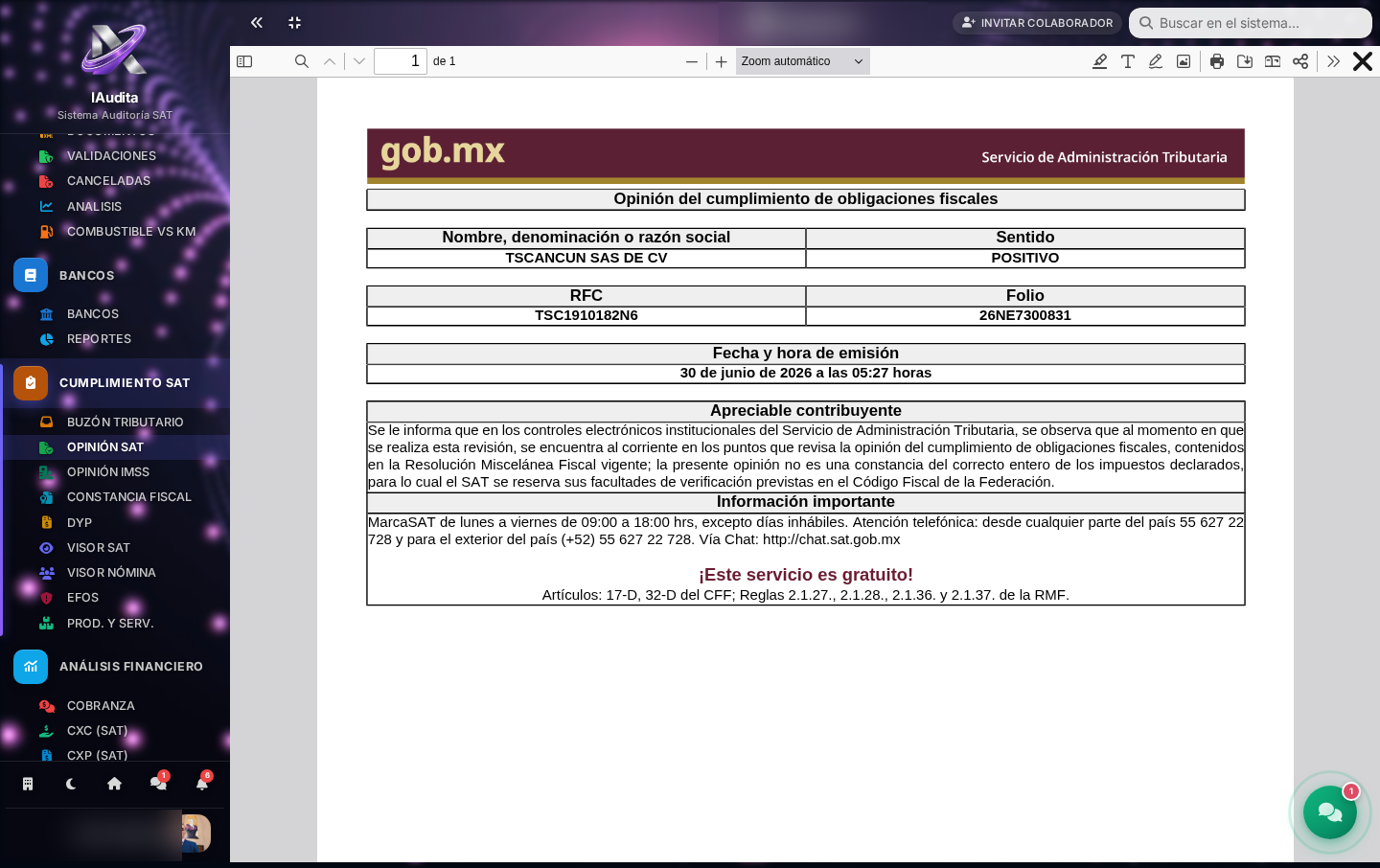Click INVITAR COLABORADOR button
The height and width of the screenshot is (868, 1380).
(x=1038, y=22)
